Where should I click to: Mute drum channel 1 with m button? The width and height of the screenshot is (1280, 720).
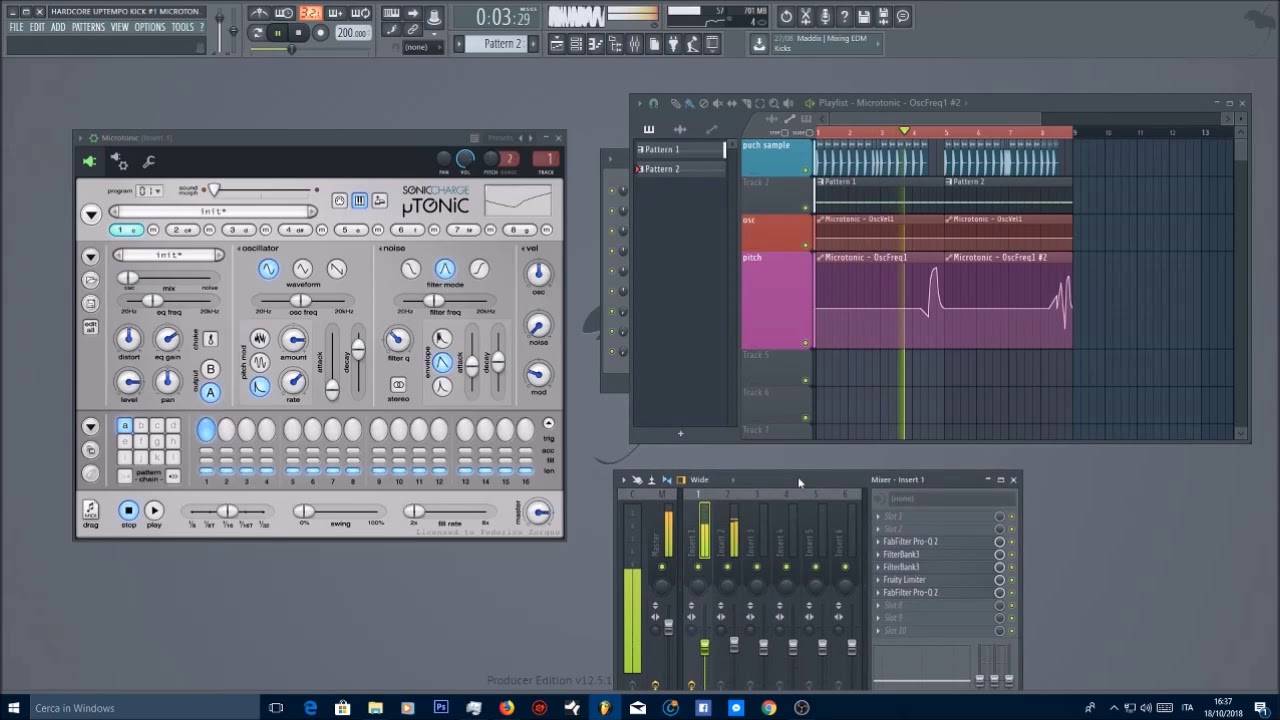152,230
